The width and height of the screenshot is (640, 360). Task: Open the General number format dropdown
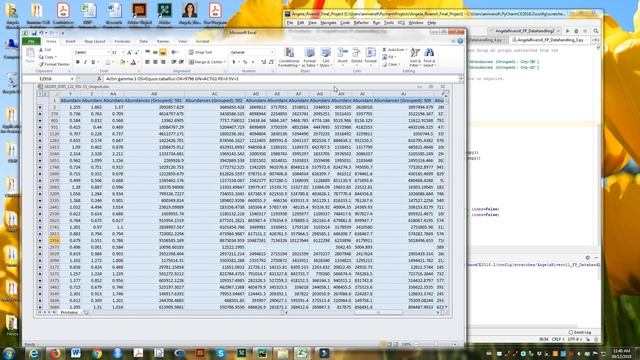point(272,52)
